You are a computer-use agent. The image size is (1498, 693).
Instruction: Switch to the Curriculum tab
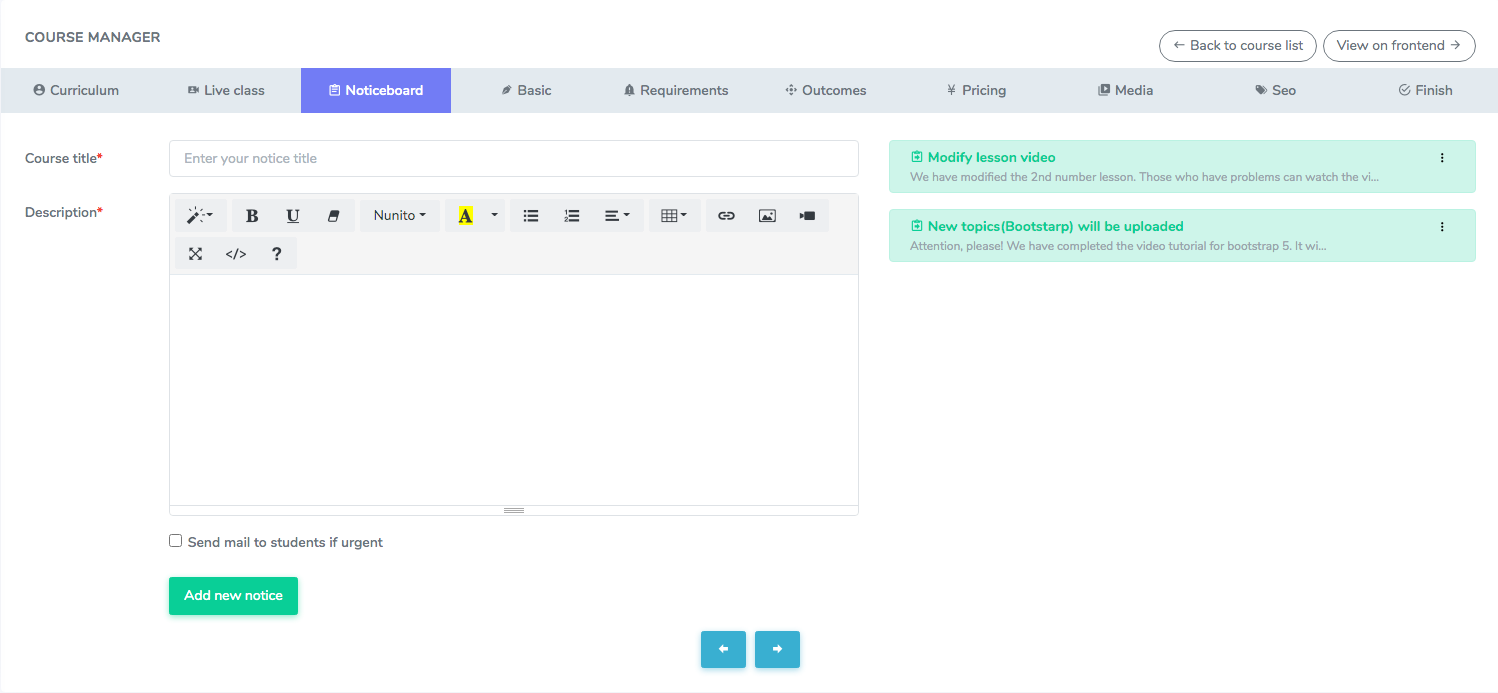[x=76, y=90]
